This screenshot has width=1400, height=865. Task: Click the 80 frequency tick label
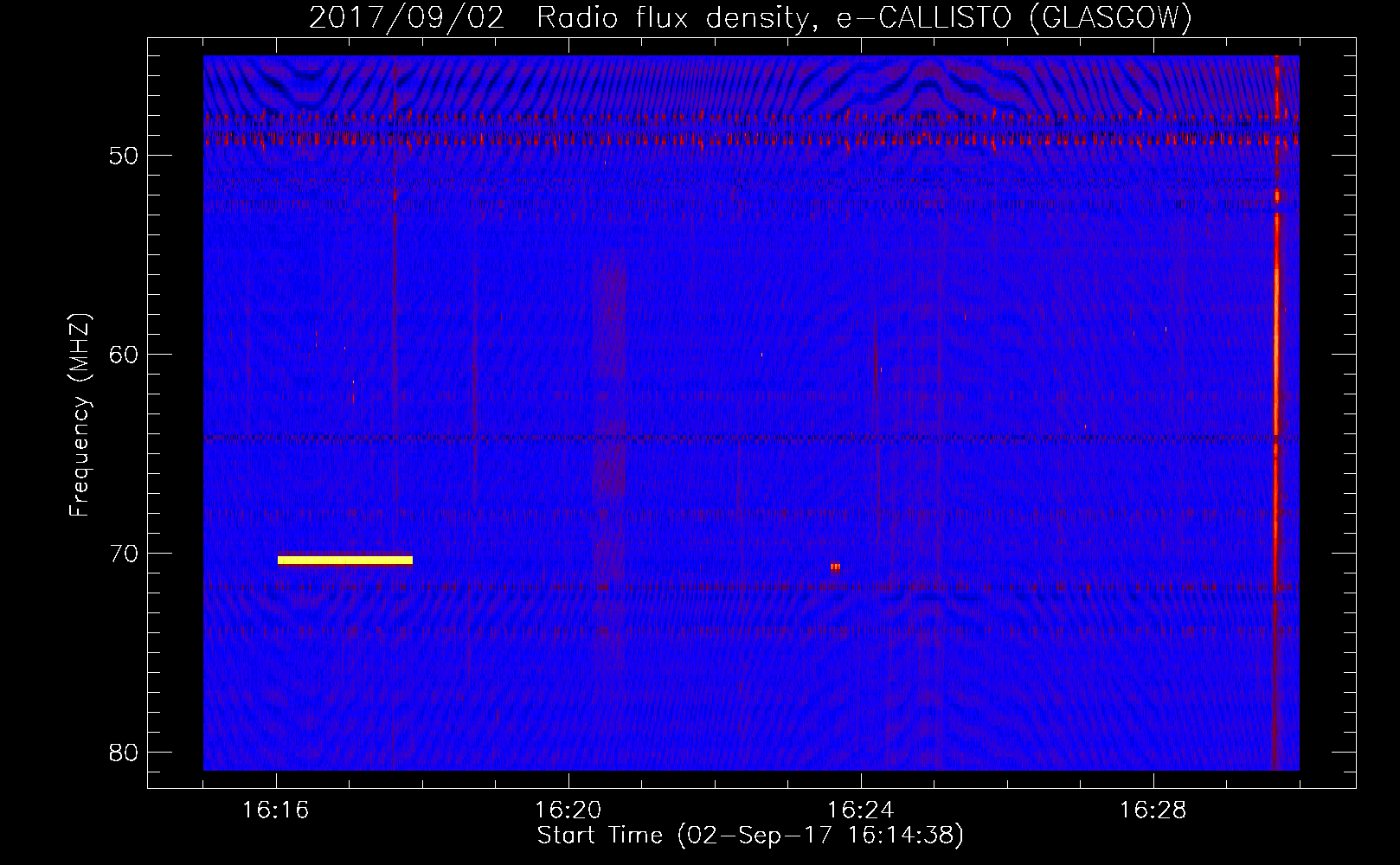coord(124,753)
